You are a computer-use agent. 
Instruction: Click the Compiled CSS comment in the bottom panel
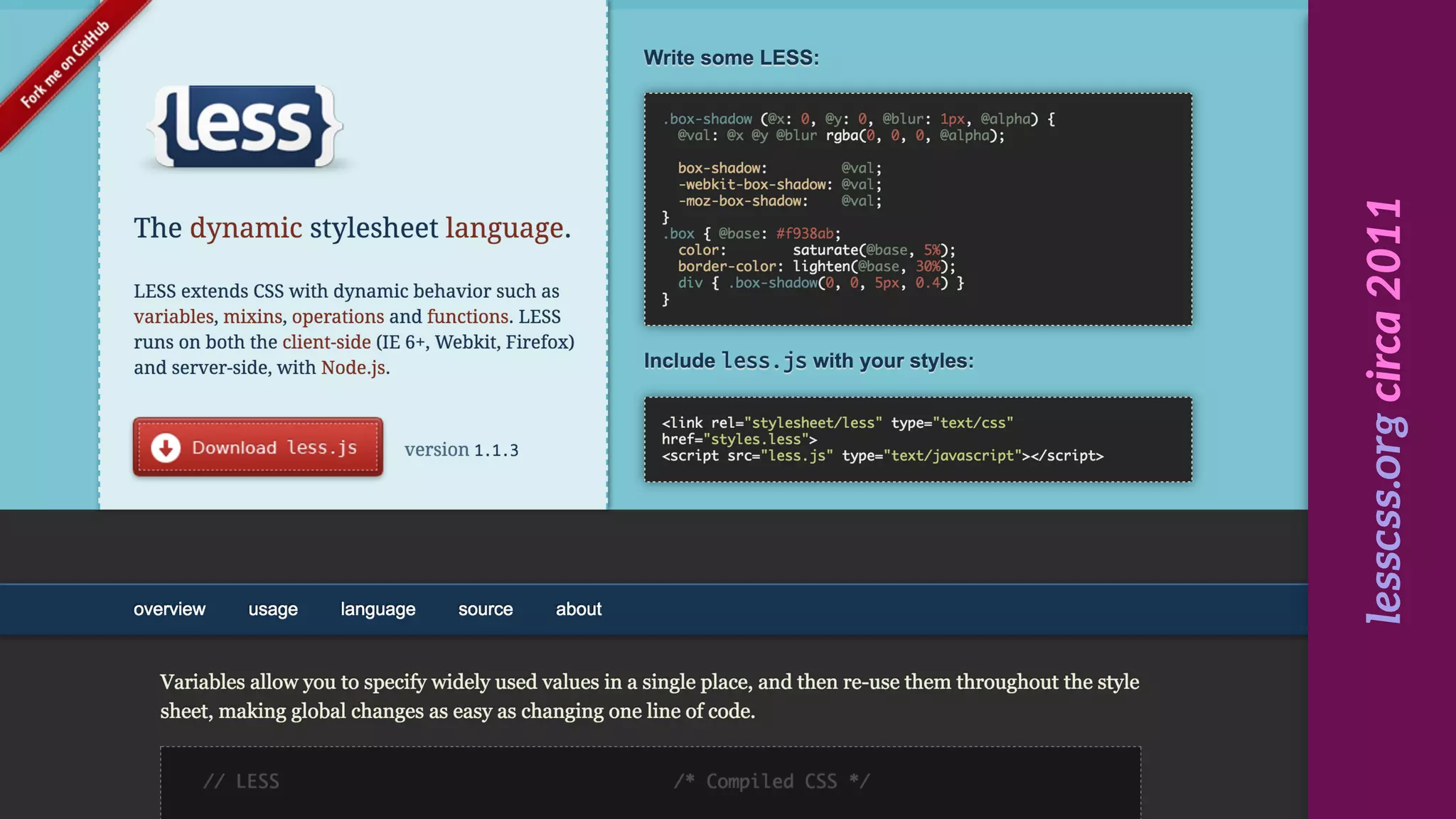(x=771, y=781)
